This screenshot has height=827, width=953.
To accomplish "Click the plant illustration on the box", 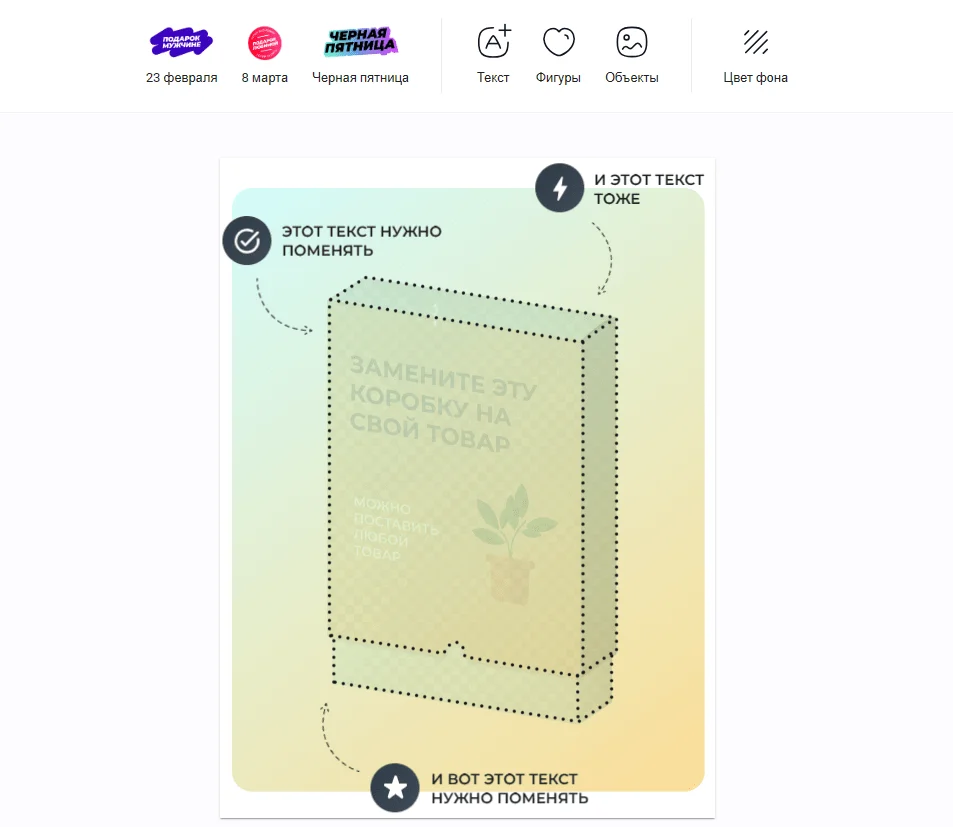I will coord(512,543).
